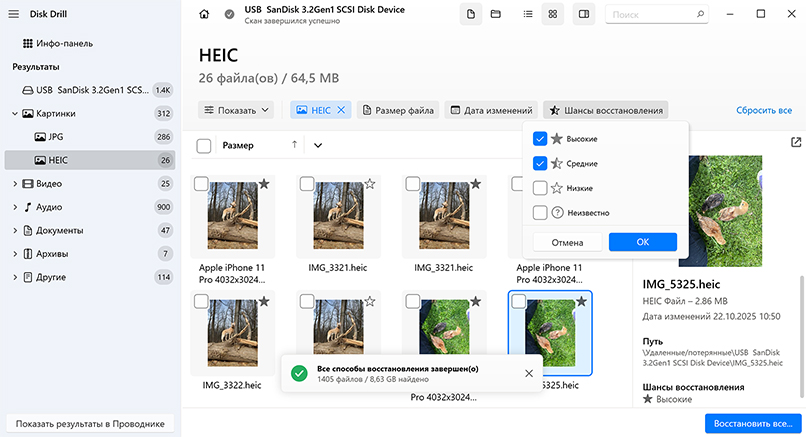Click the home icon in the top bar
The width and height of the screenshot is (806, 437).
(205, 15)
